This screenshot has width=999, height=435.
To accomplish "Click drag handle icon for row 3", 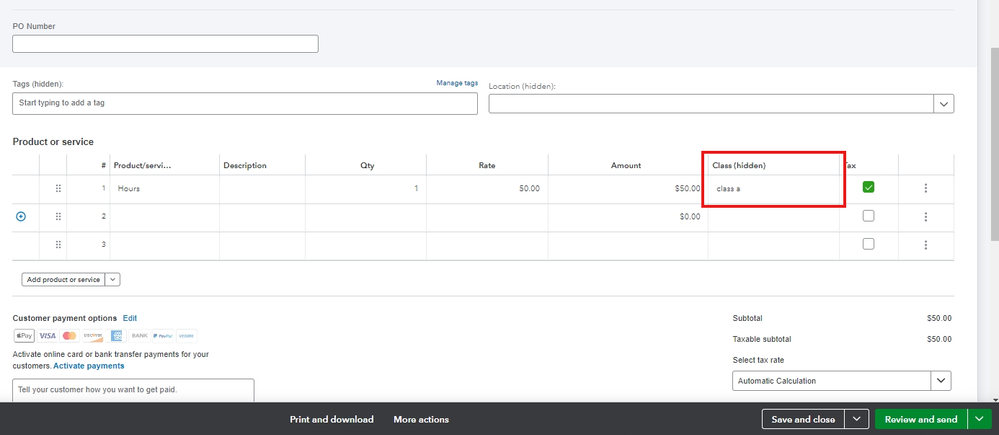I will click(x=58, y=244).
